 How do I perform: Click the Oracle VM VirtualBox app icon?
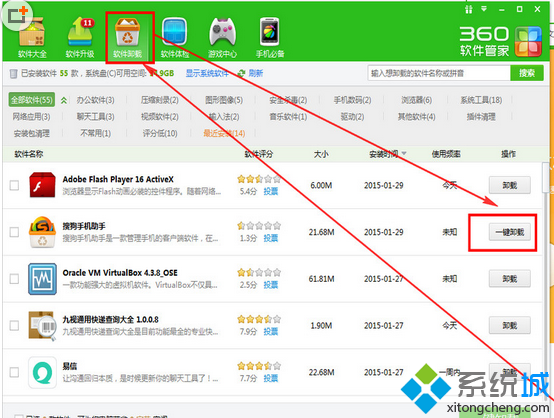tap(42, 279)
